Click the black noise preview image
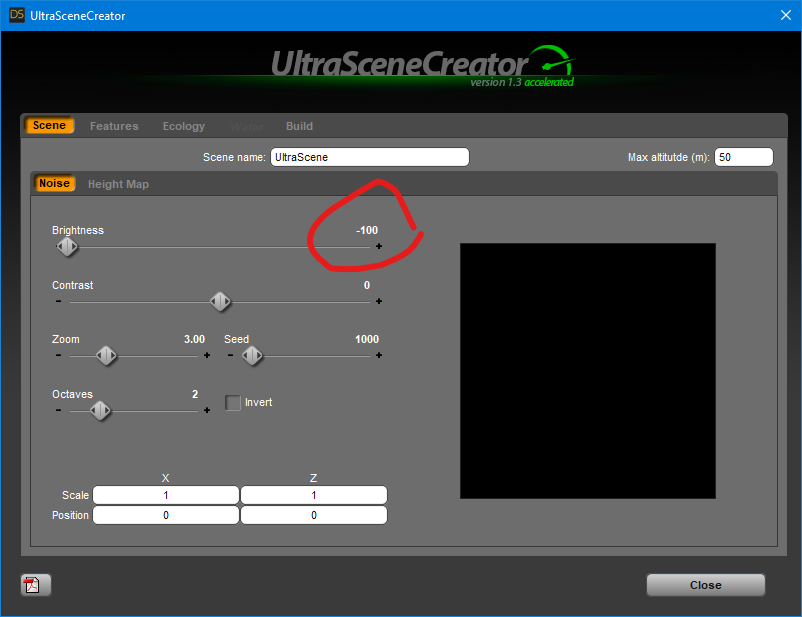802x617 pixels. [x=588, y=371]
